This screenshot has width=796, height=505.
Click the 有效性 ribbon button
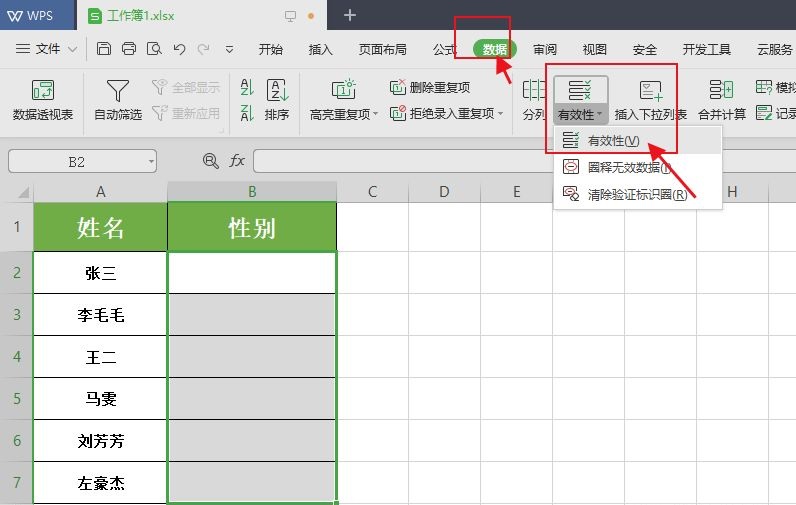click(x=580, y=100)
